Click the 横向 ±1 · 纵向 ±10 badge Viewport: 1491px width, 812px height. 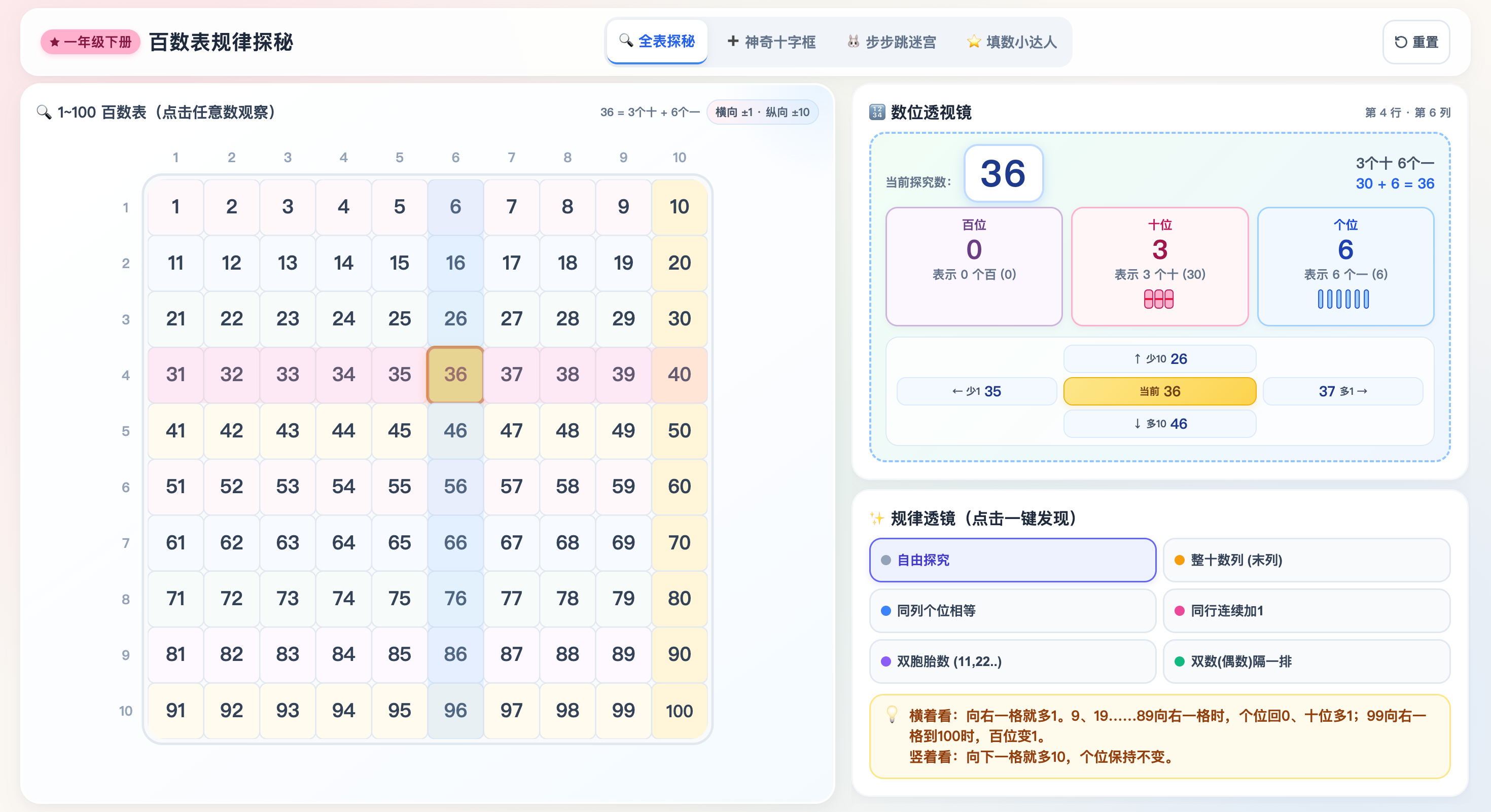click(762, 112)
